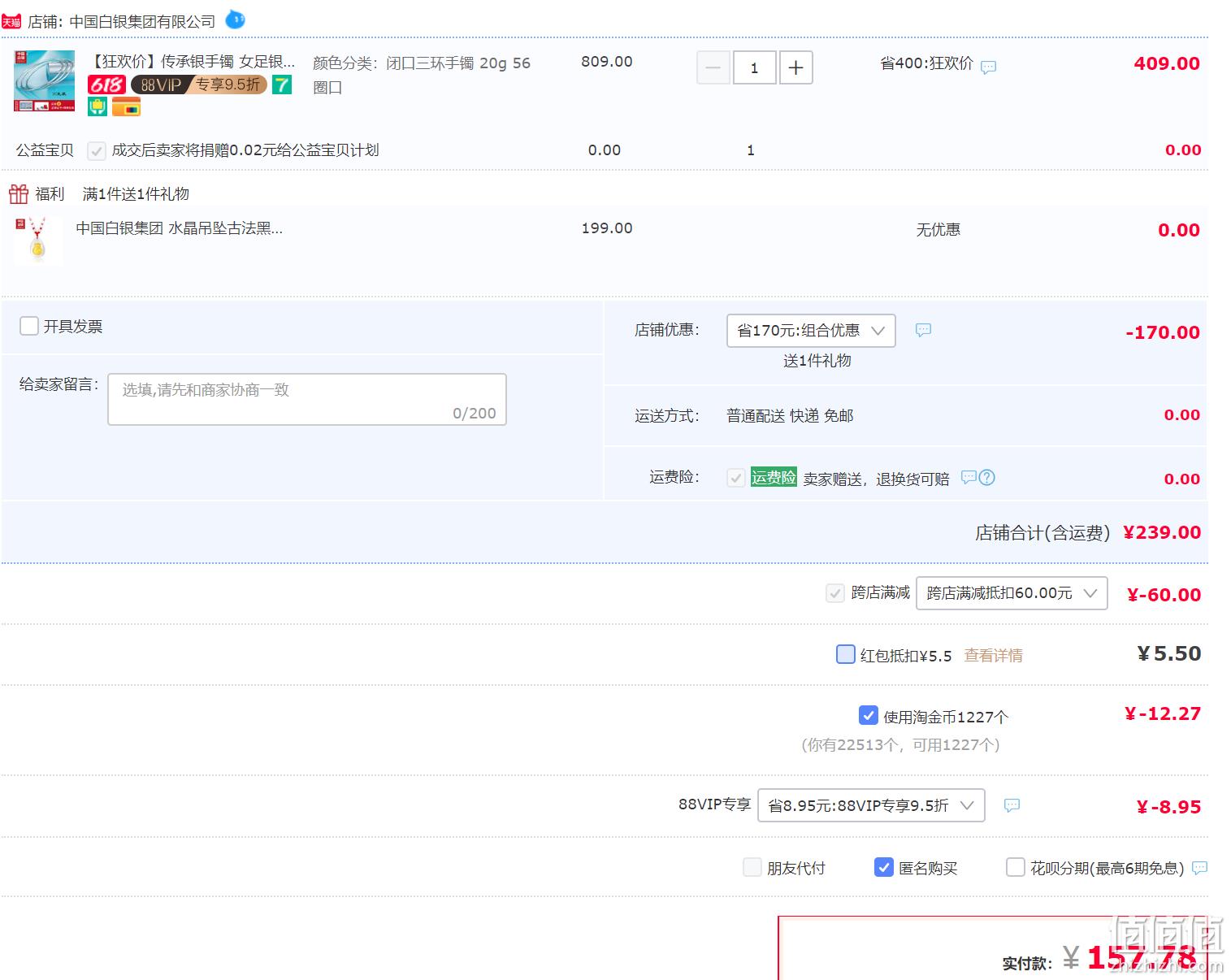The image size is (1231, 980).
Task: Open the 中国白银集团 水晶吊坠 gift title link
Action: pyautogui.click(x=179, y=228)
